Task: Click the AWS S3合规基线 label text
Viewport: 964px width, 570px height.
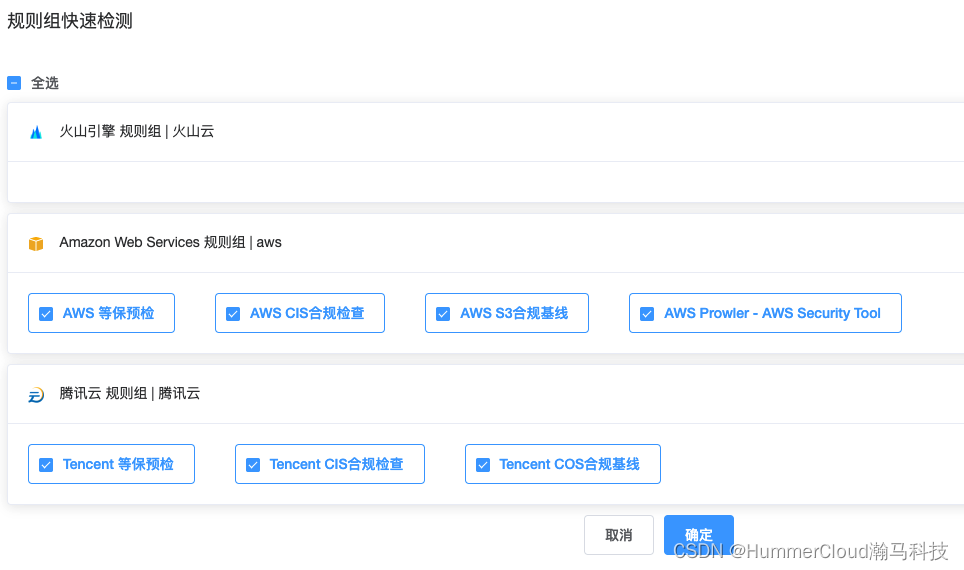Action: coord(514,314)
